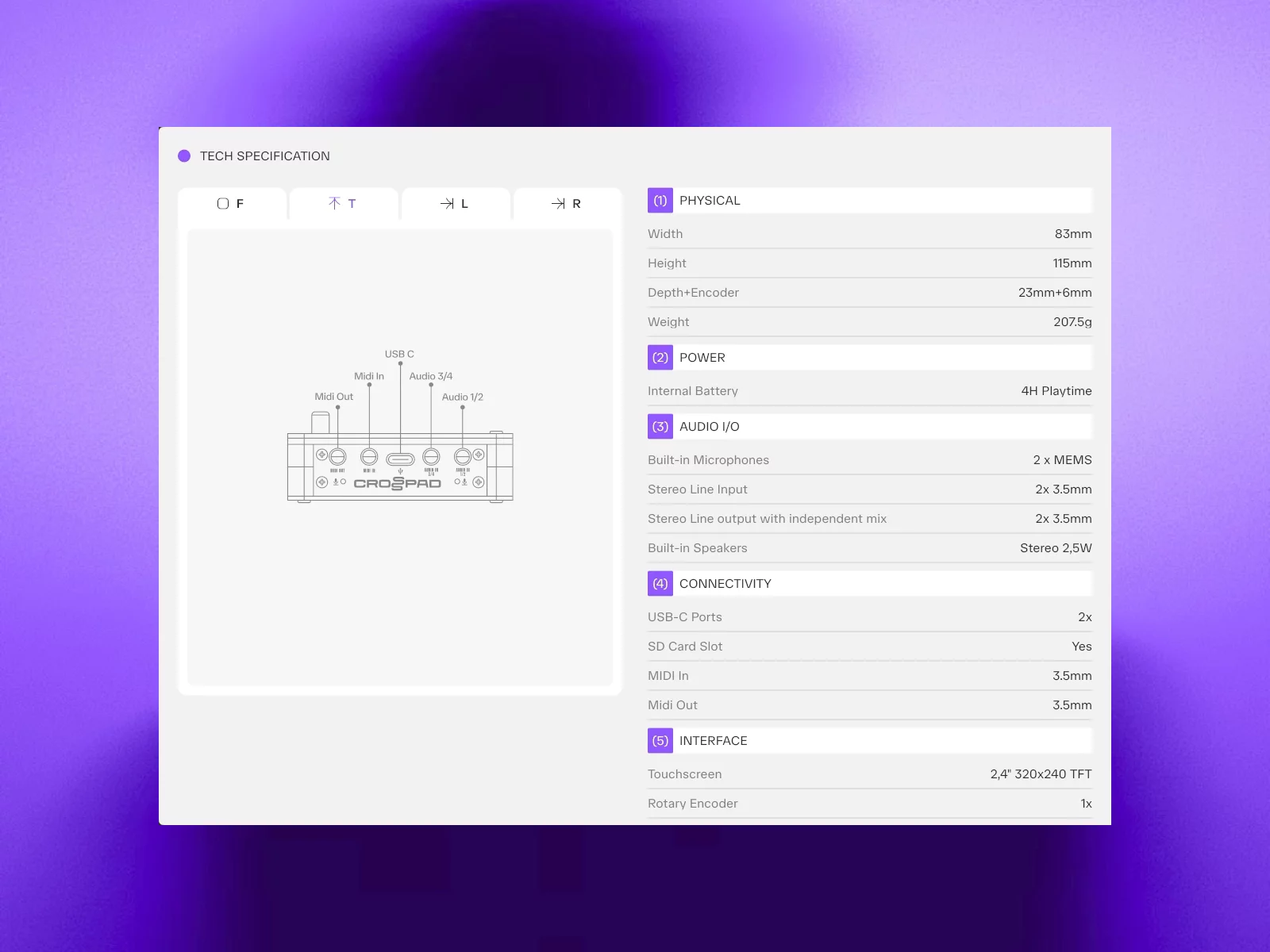Click the '115mm' height value

point(1072,263)
